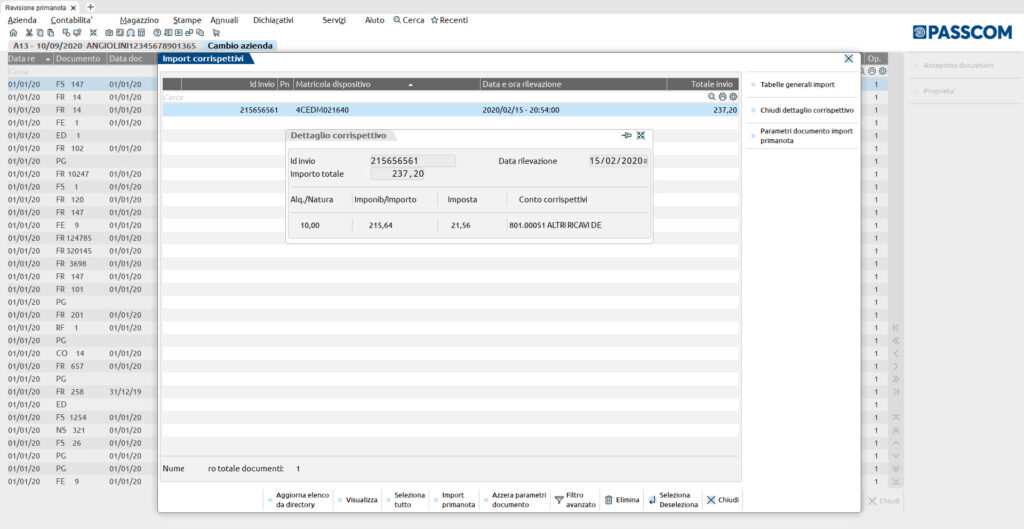
Task: Select the scissors cut icon in toolbar
Action: click(29, 33)
